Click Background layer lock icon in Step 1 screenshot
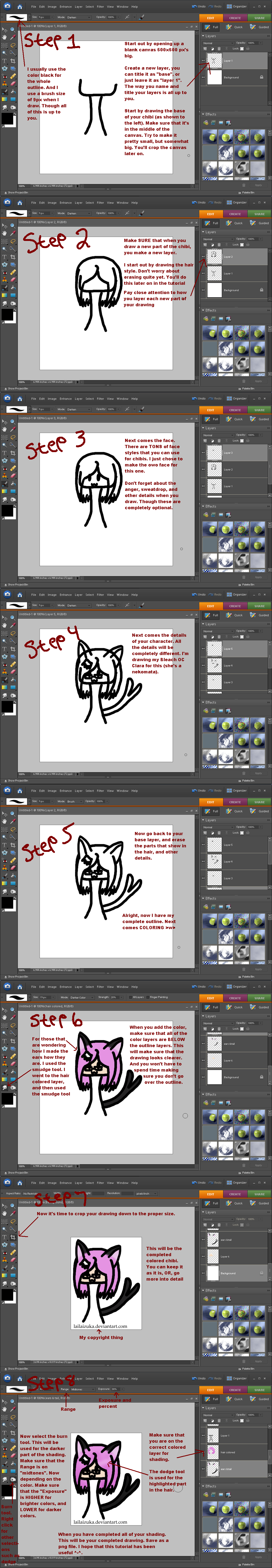 (x=262, y=77)
